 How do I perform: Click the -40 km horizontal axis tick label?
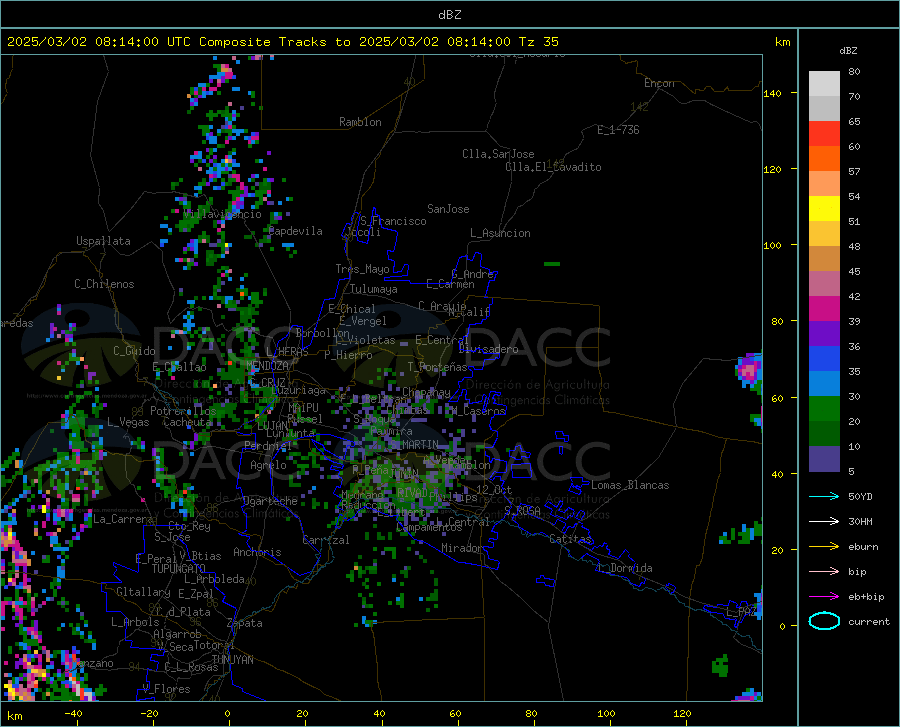[x=73, y=714]
